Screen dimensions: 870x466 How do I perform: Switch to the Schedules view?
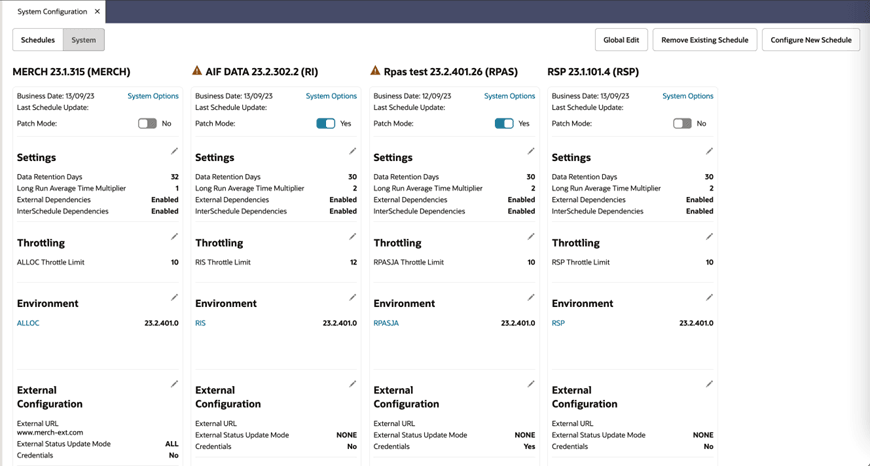click(x=38, y=40)
